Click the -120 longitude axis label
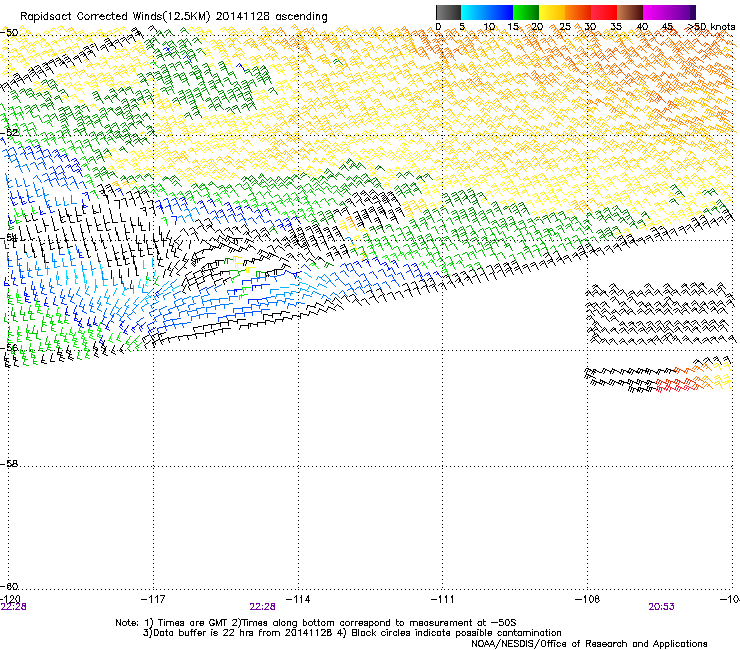The width and height of the screenshot is (740, 650). pyautogui.click(x=10, y=599)
